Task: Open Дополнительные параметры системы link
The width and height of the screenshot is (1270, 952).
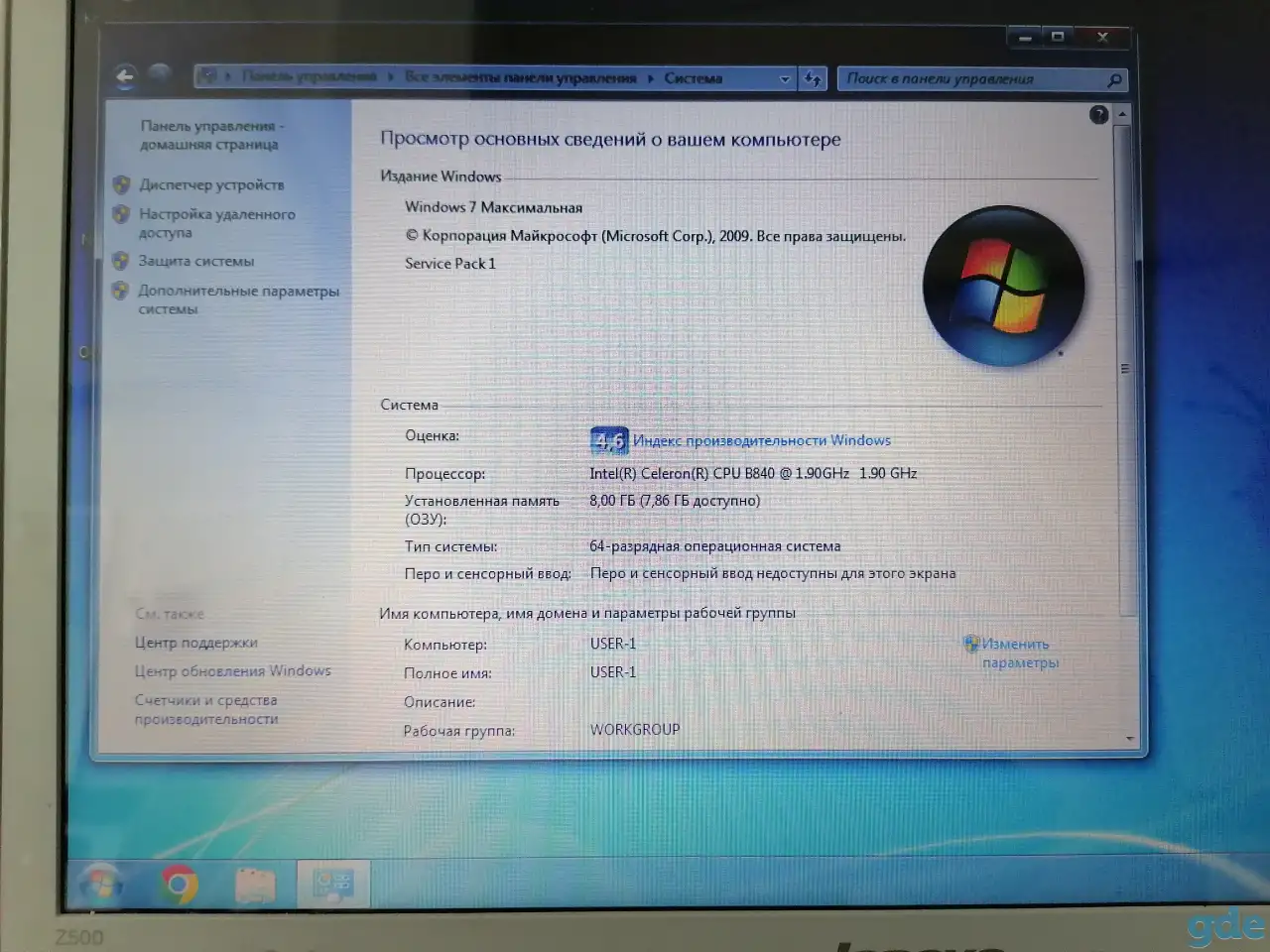Action: coord(238,299)
